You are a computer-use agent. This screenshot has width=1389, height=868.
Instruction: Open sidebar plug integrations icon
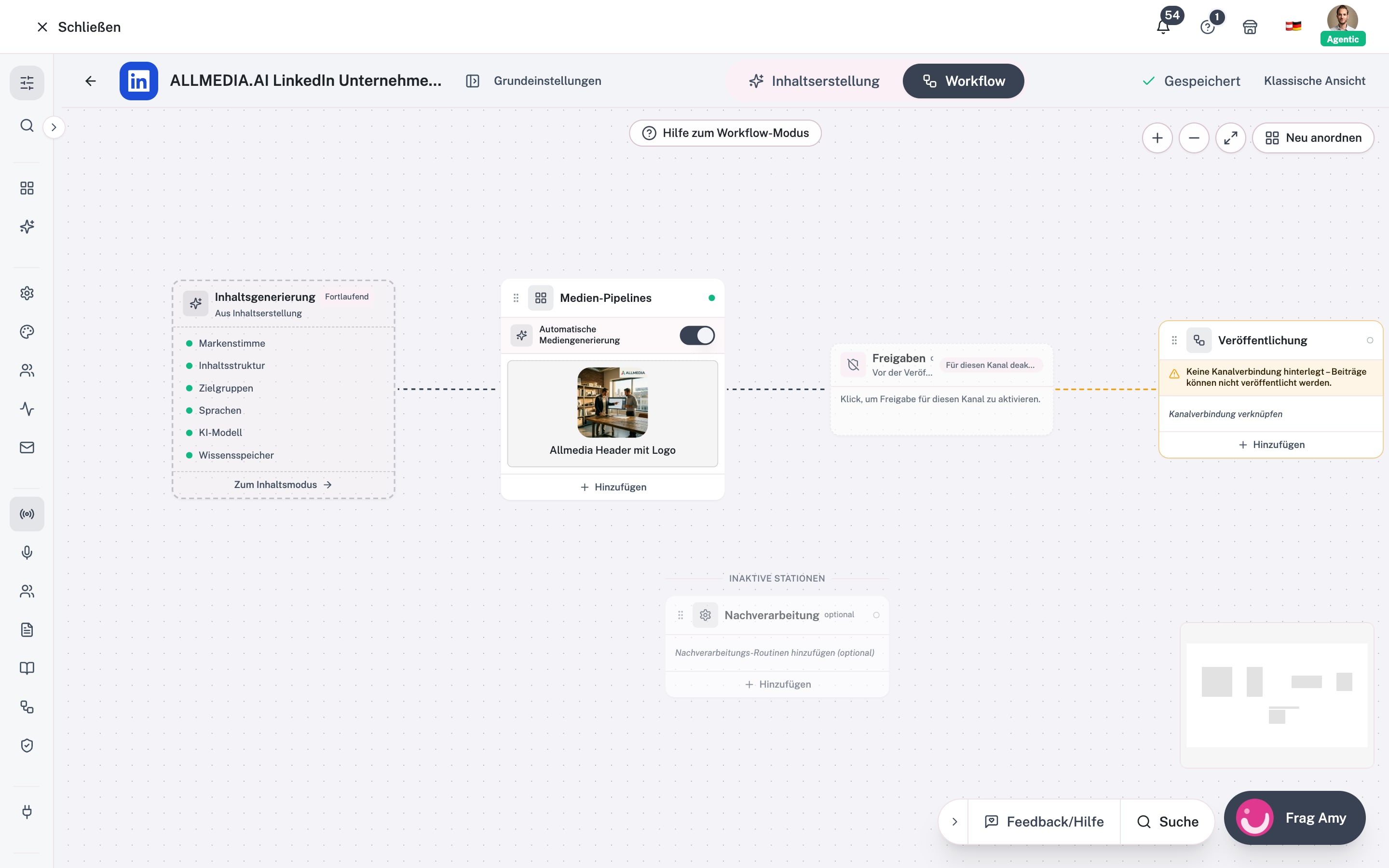pyautogui.click(x=27, y=812)
